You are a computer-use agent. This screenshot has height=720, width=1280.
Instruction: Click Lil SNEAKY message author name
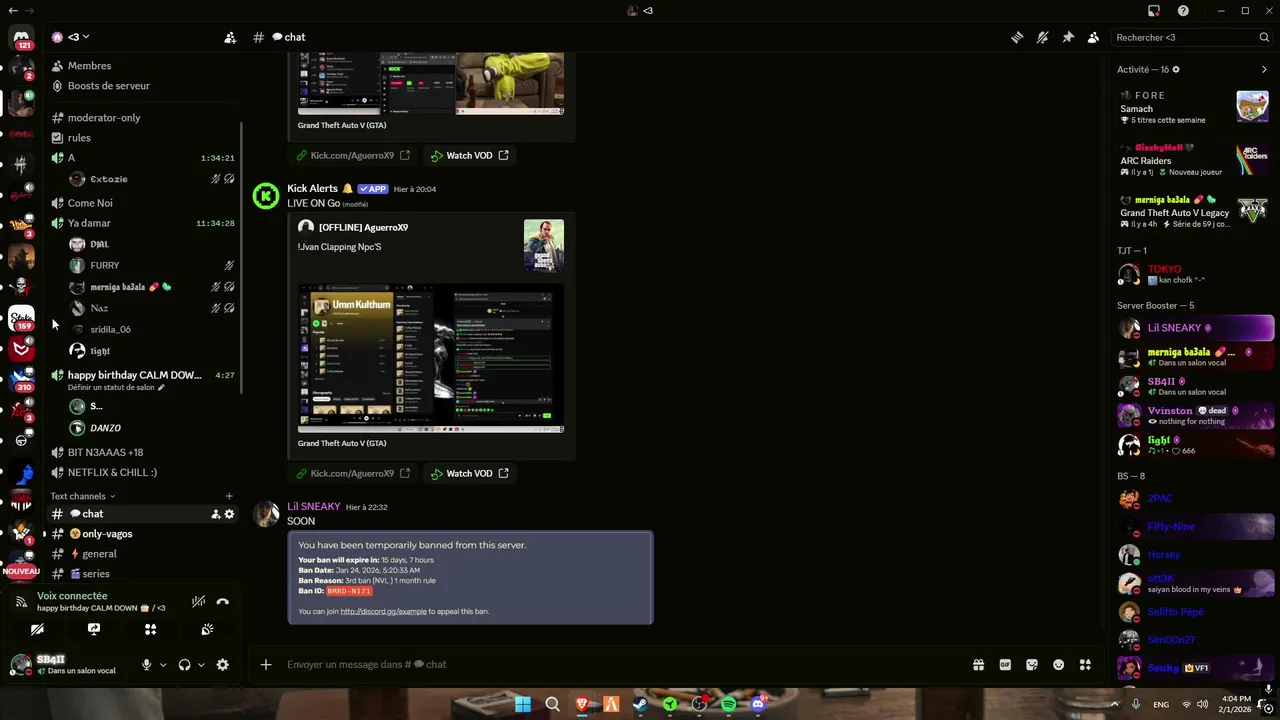click(314, 507)
